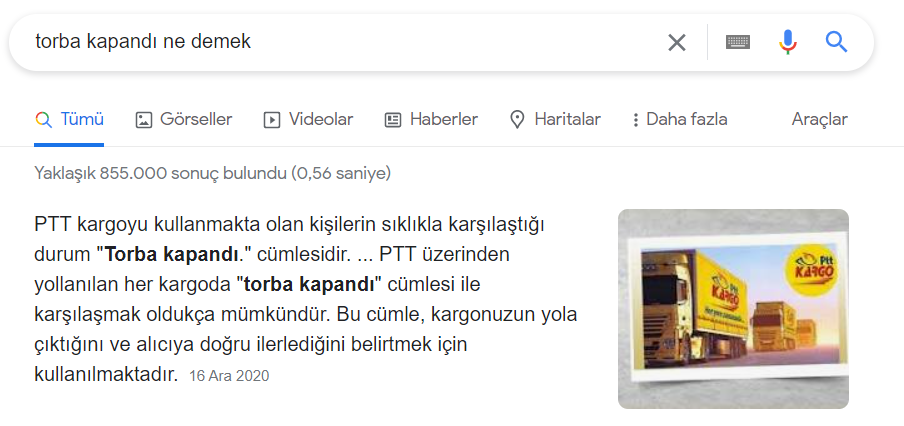Image resolution: width=904 pixels, height=426 pixels.
Task: Open the Videolar results tab
Action: tap(308, 120)
